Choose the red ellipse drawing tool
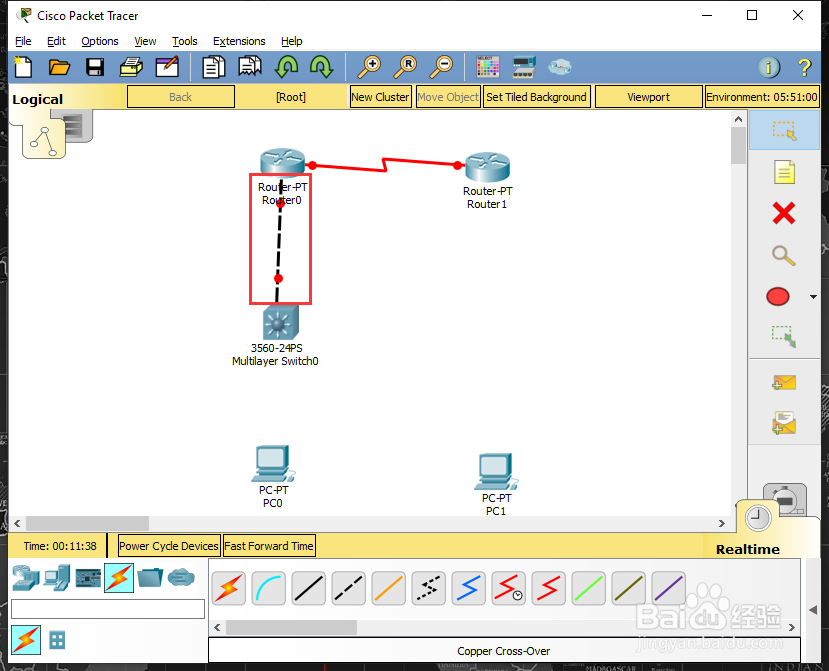Image resolution: width=829 pixels, height=671 pixels. (778, 297)
